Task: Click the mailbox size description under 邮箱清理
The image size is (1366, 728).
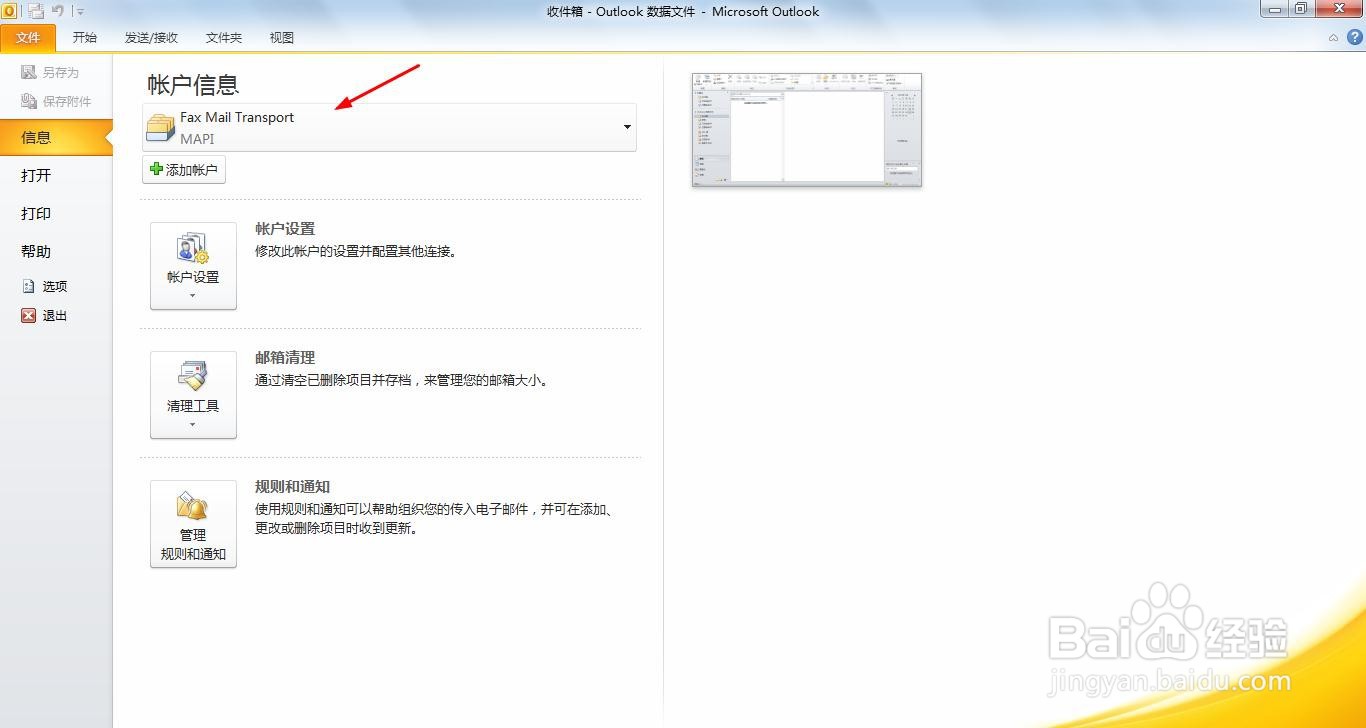Action: (x=403, y=380)
